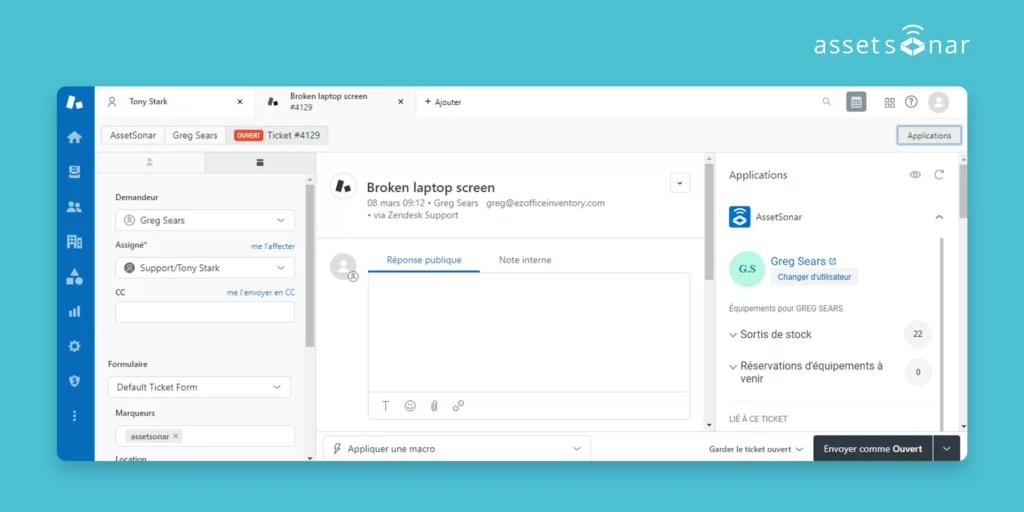Switch to the Note interne tab
This screenshot has height=512, width=1024.
525,260
